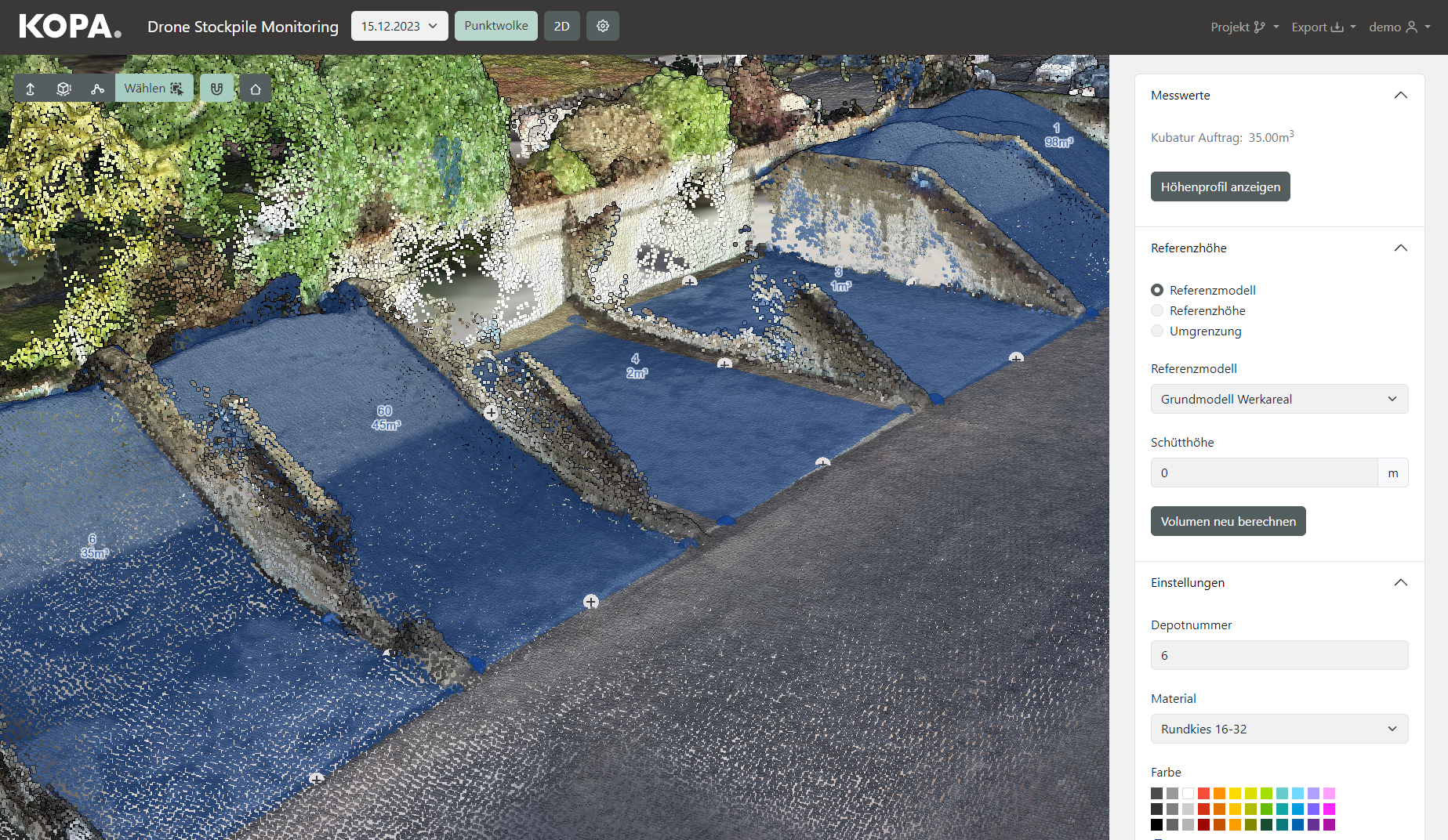This screenshot has height=840, width=1448.
Task: Click the plus handle at stockpile 60 lower edge
Action: click(x=591, y=602)
